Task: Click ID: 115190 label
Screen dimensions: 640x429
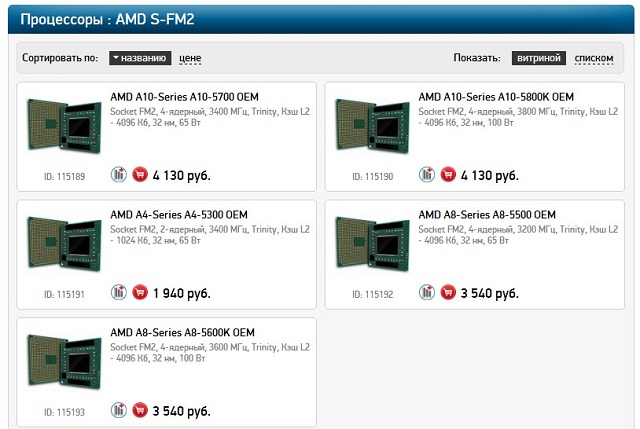Action: coord(373,177)
